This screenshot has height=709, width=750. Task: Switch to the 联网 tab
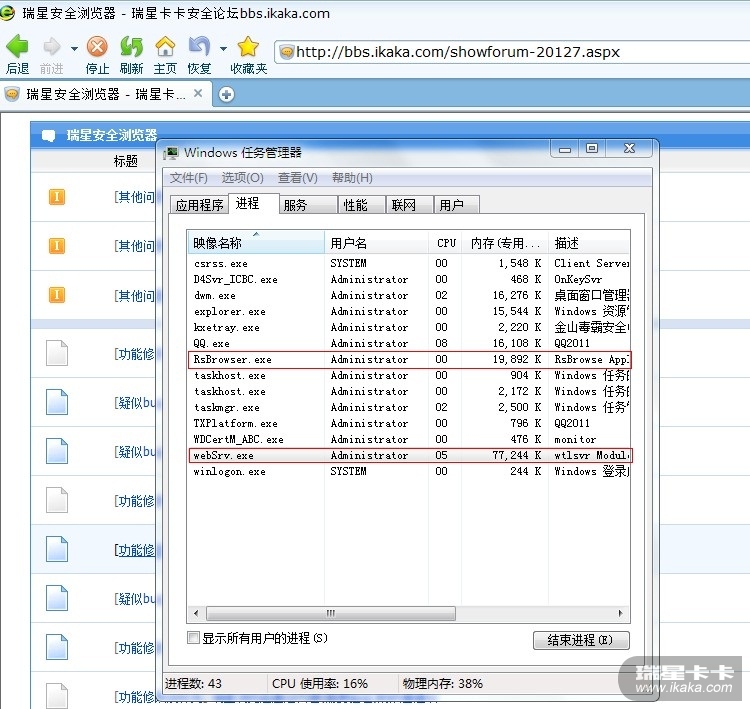[x=409, y=205]
